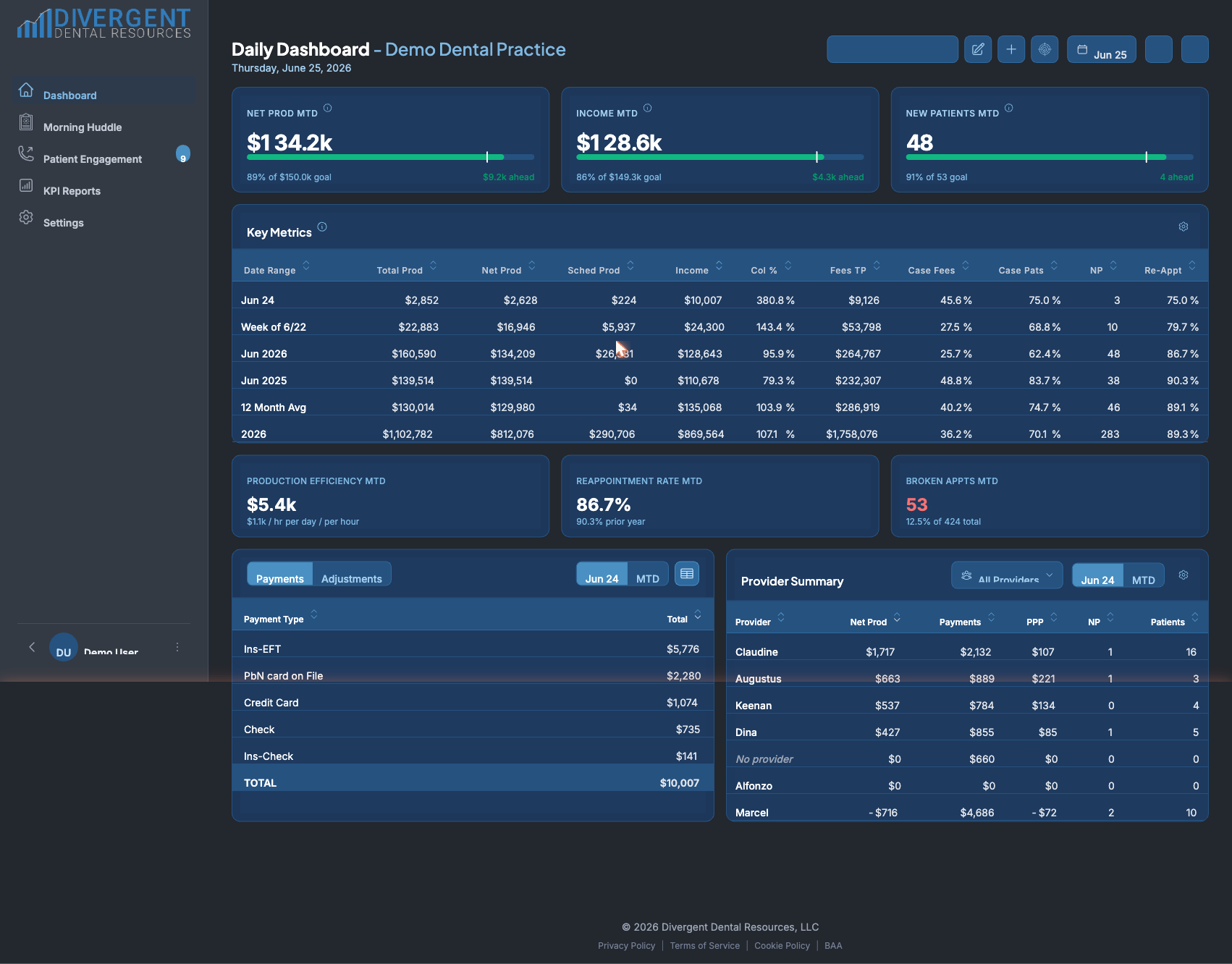The image size is (1232, 964).
Task: Click the Reappointment Rate MTD 86.7% card
Action: point(720,496)
